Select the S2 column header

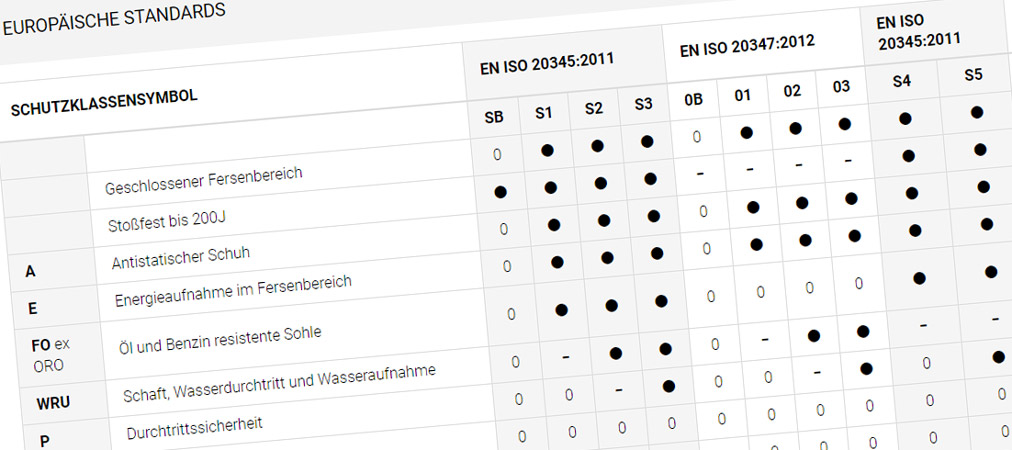click(x=594, y=107)
